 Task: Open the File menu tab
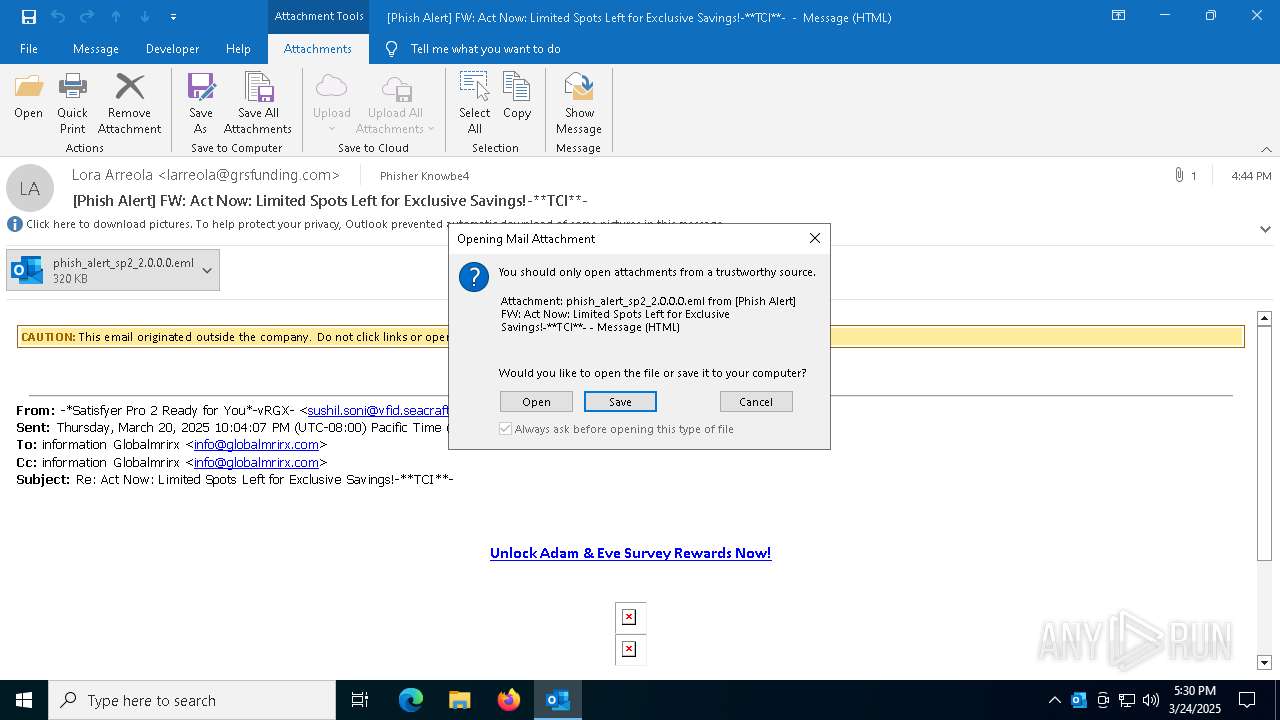(x=29, y=49)
